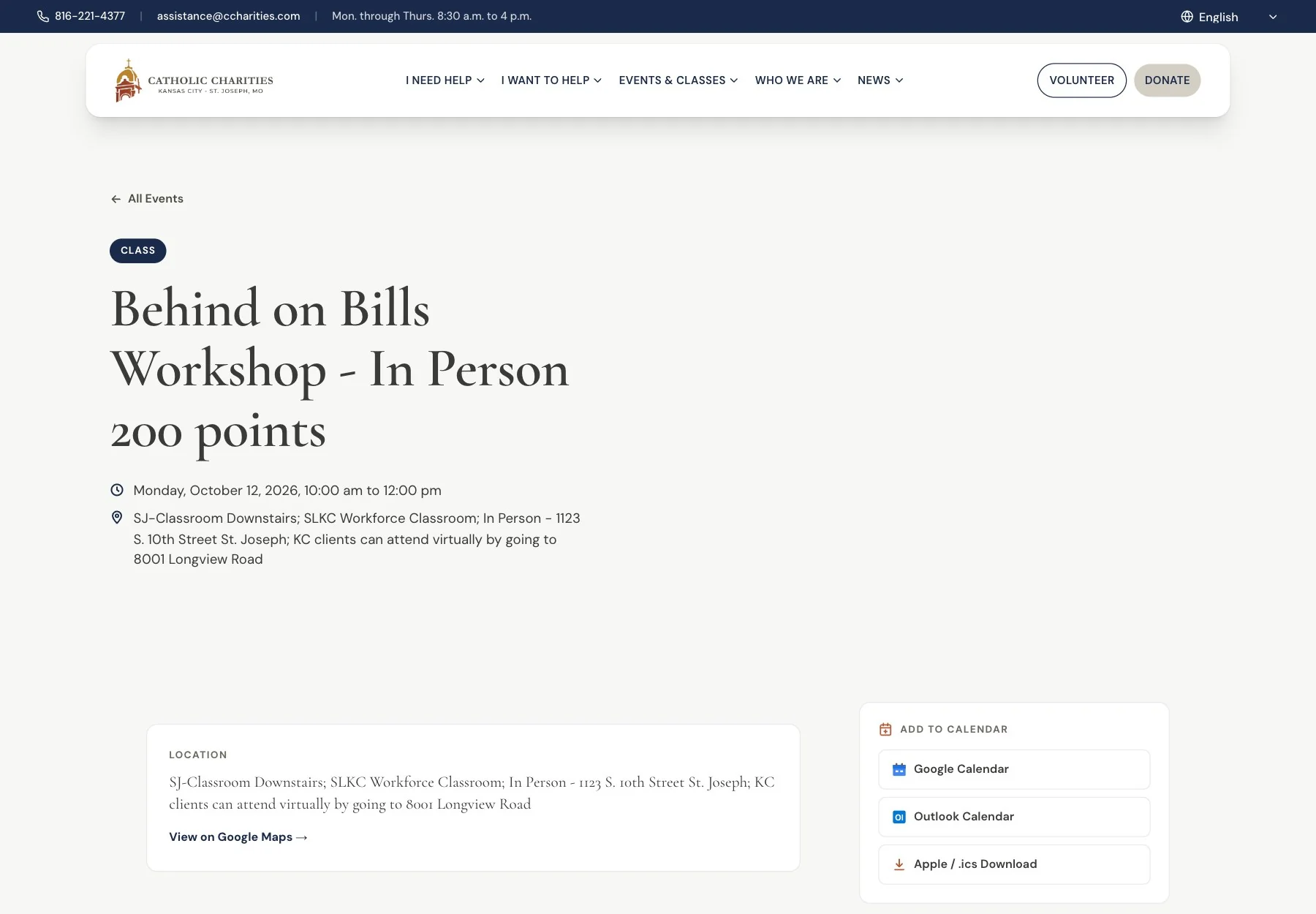Image resolution: width=1316 pixels, height=914 pixels.
Task: Email assistance@ccharities.com
Action: click(228, 16)
